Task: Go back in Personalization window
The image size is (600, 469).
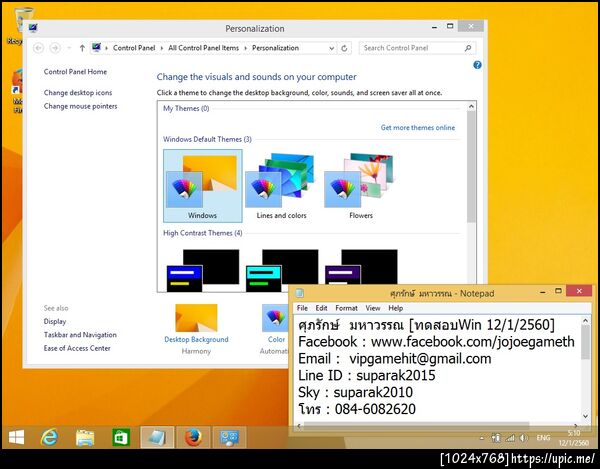Action: pos(38,48)
